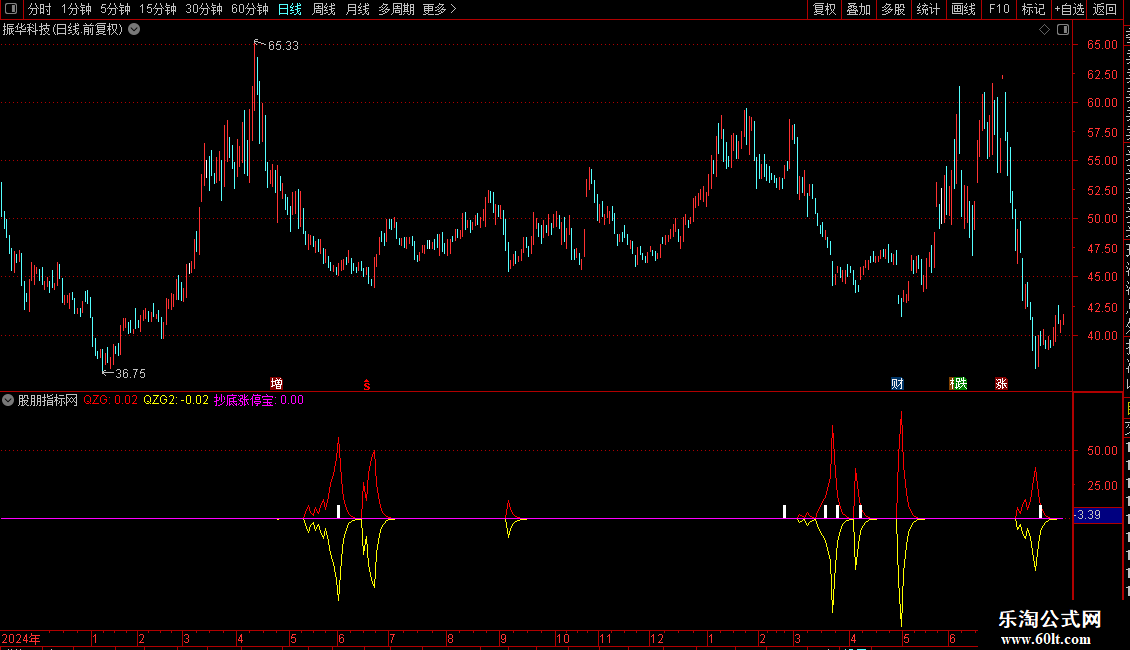Switch to 日线 daily chart

coord(290,9)
